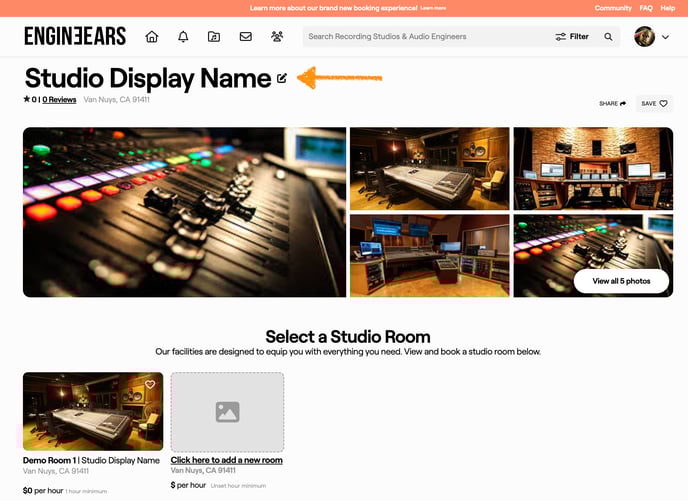Open the 0 Reviews link
Image resolution: width=688 pixels, height=501 pixels.
(x=59, y=100)
